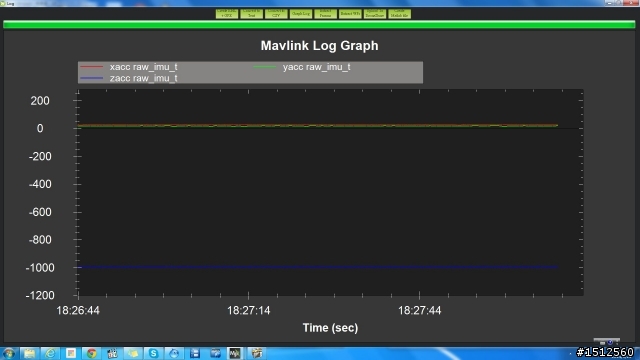Click the Convert to Text button
This screenshot has height=360, width=640.
[x=251, y=14]
